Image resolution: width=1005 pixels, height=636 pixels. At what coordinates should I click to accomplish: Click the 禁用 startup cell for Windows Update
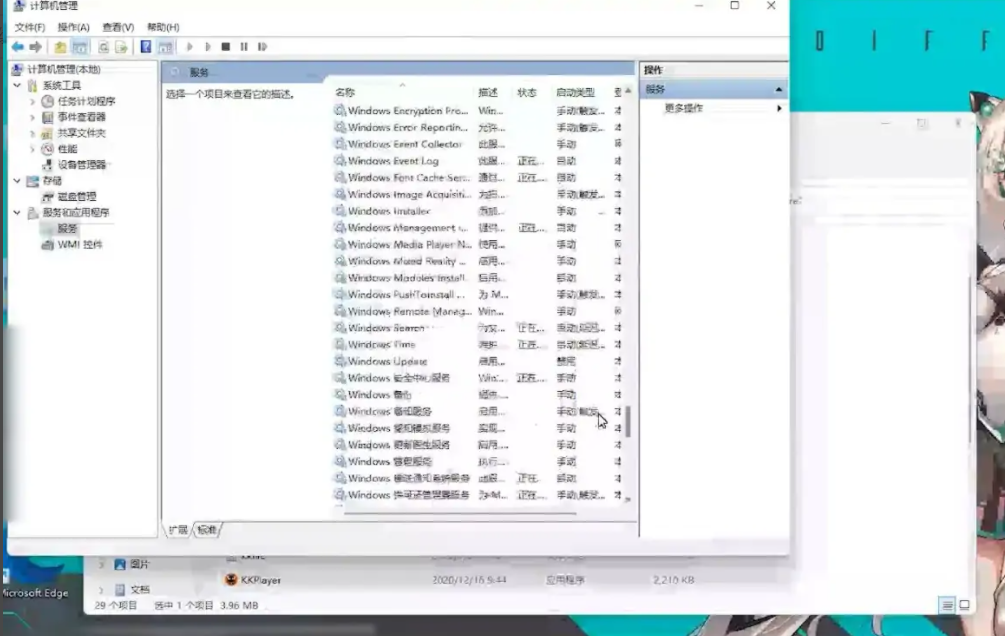pyautogui.click(x=567, y=361)
